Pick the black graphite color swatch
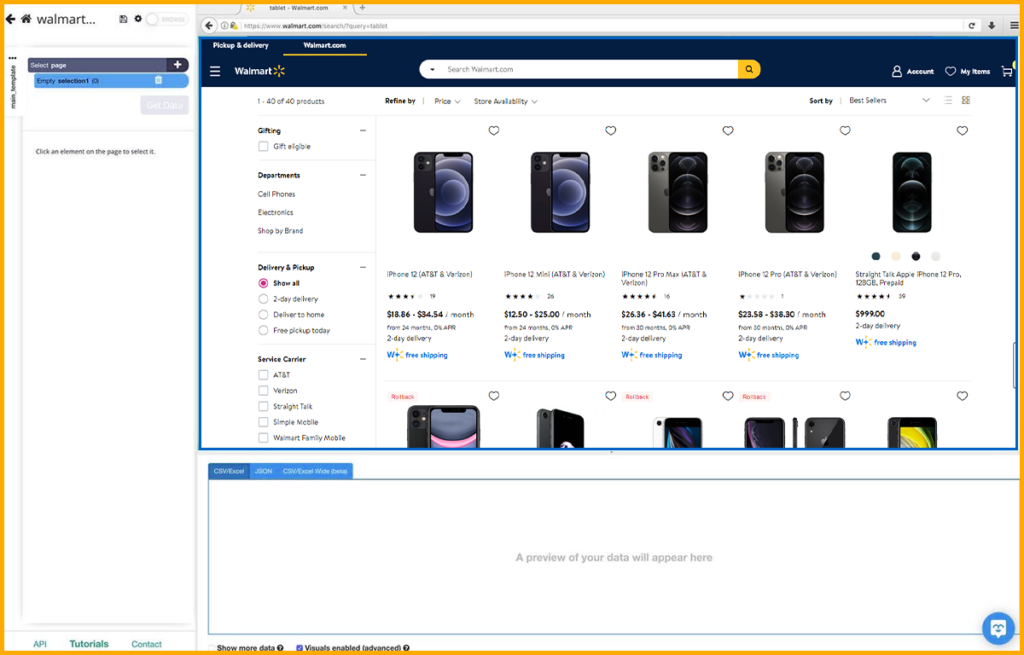The image size is (1024, 655). (x=916, y=257)
